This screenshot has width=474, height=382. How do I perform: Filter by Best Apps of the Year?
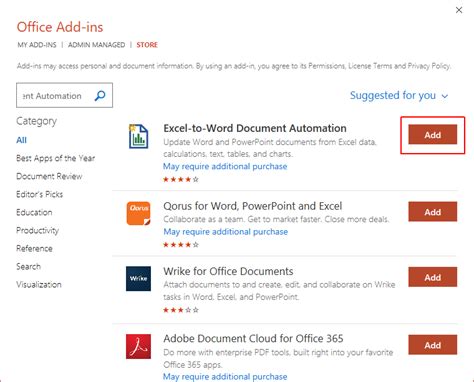(56, 158)
